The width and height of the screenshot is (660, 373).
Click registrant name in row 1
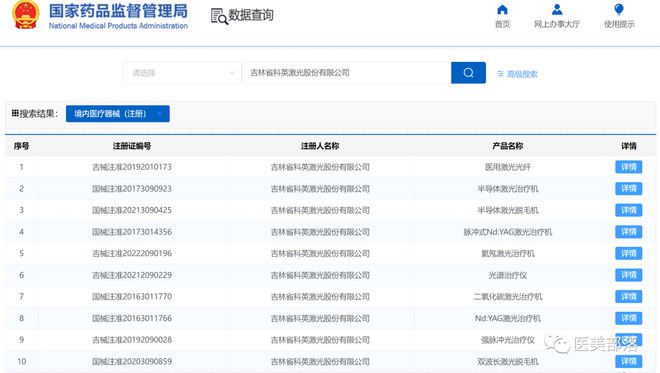[x=320, y=167]
